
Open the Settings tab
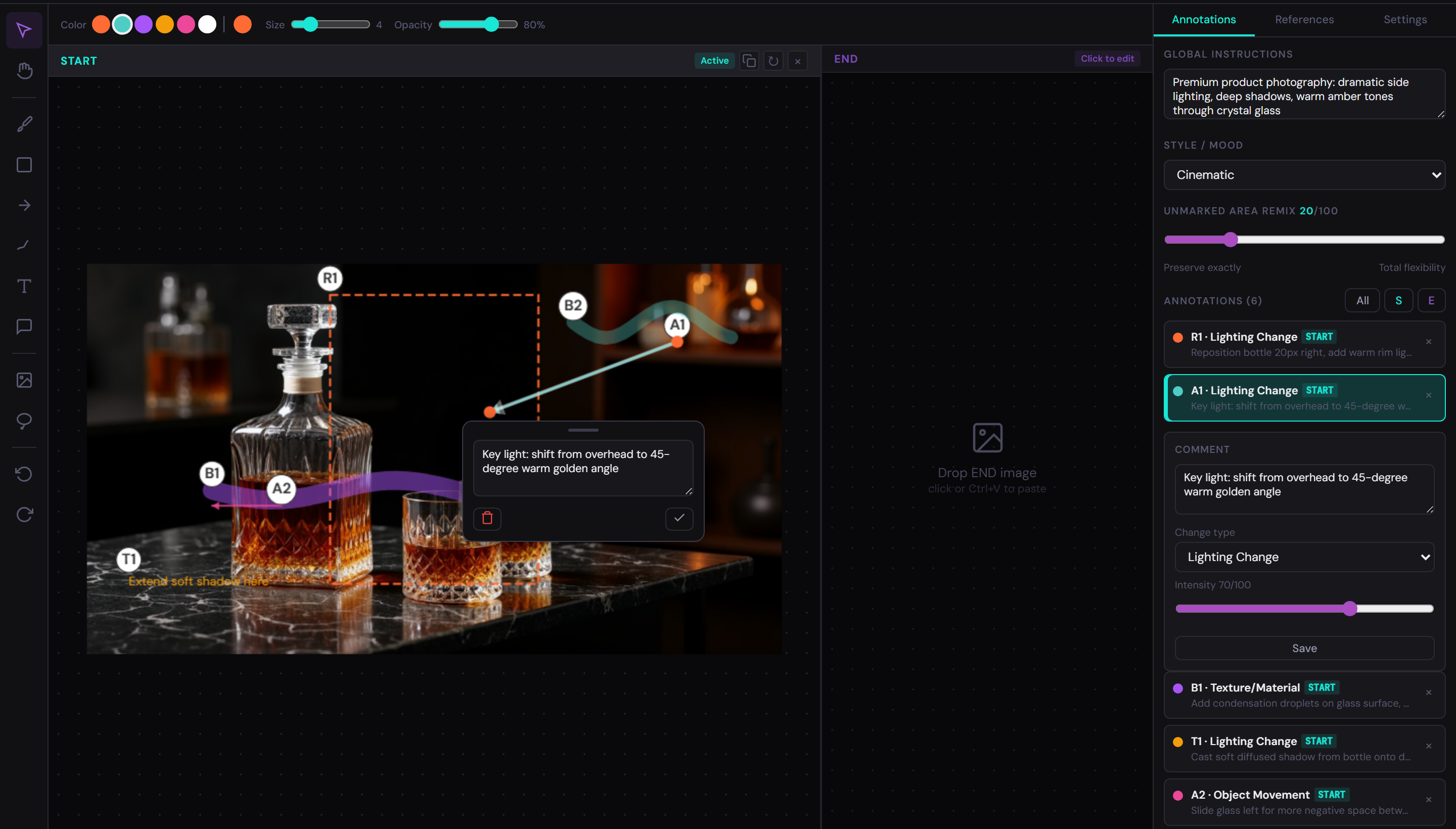pos(1404,19)
